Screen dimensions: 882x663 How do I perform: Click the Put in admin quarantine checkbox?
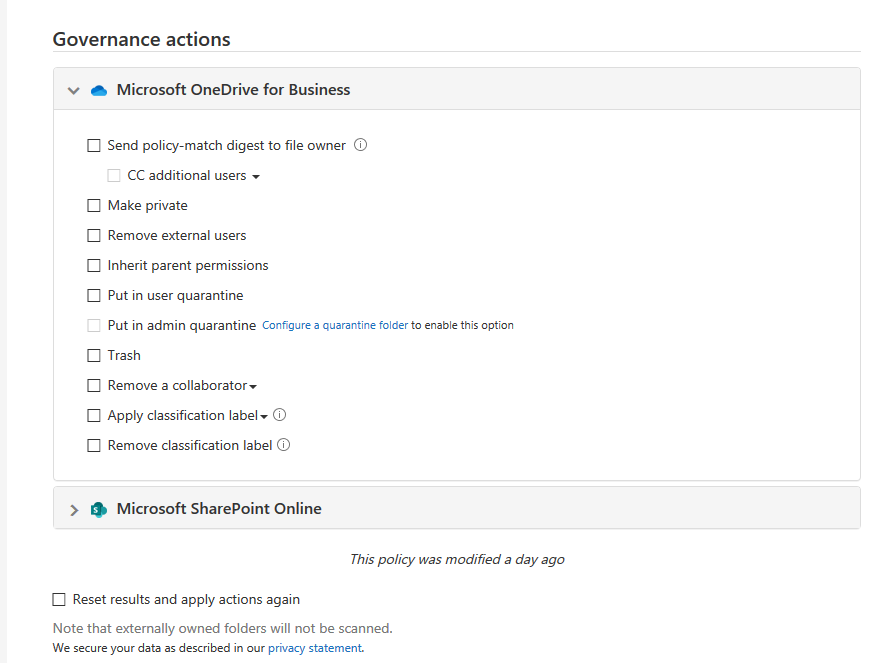click(94, 326)
